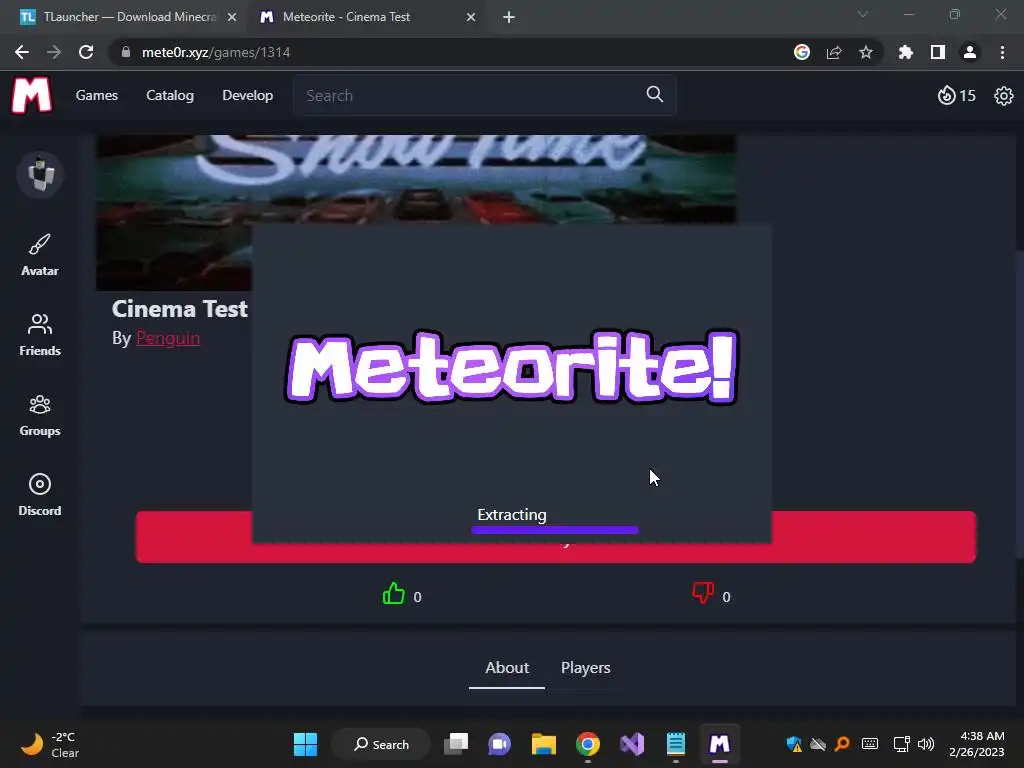Like the game with thumbs up

[x=394, y=594]
